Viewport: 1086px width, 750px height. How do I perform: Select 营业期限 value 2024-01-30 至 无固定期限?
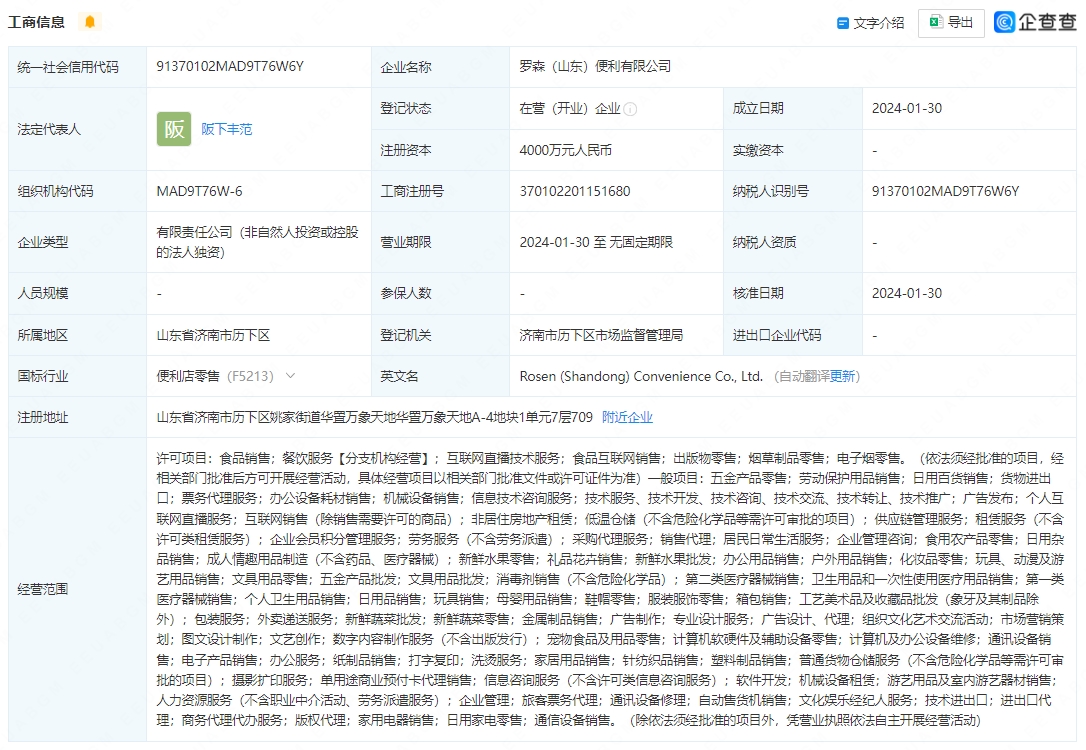coord(596,242)
